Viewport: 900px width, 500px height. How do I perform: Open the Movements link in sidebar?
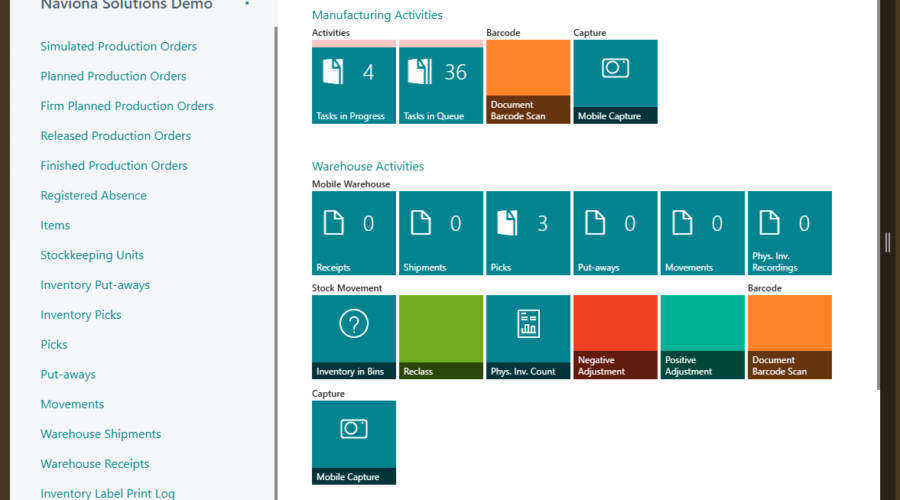pyautogui.click(x=72, y=405)
